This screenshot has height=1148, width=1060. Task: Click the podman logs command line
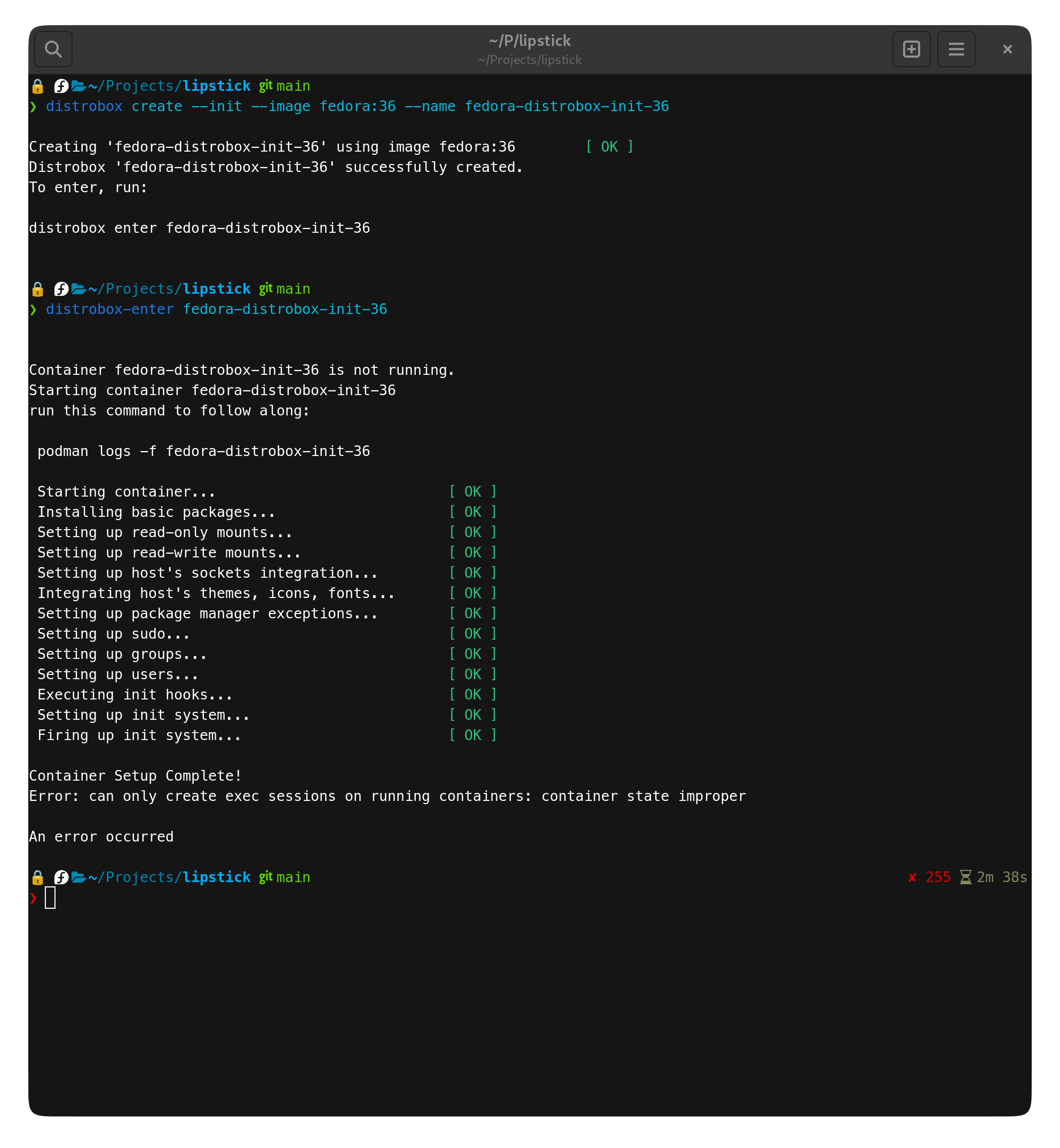tap(203, 452)
